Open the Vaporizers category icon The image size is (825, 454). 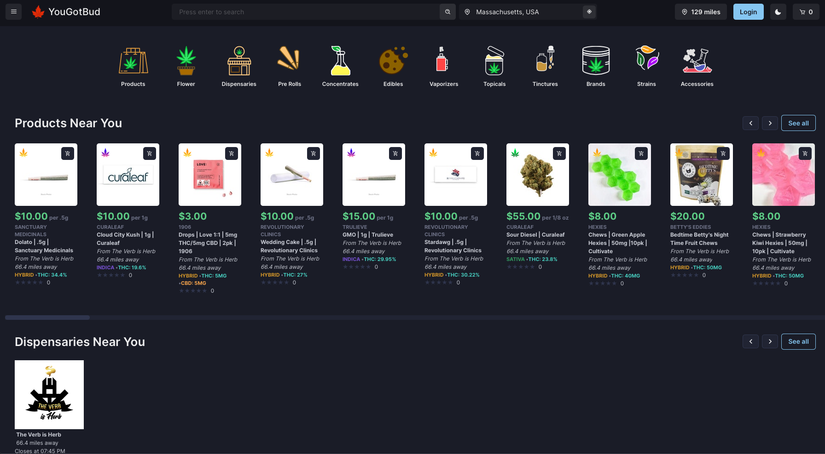tap(443, 62)
